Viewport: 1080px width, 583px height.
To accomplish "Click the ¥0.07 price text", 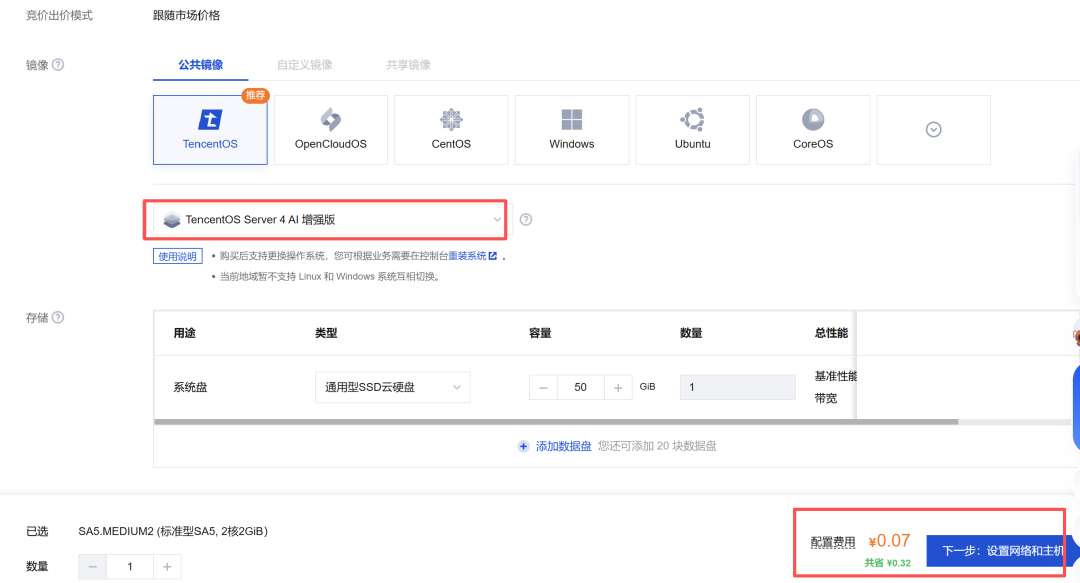I will pos(889,541).
